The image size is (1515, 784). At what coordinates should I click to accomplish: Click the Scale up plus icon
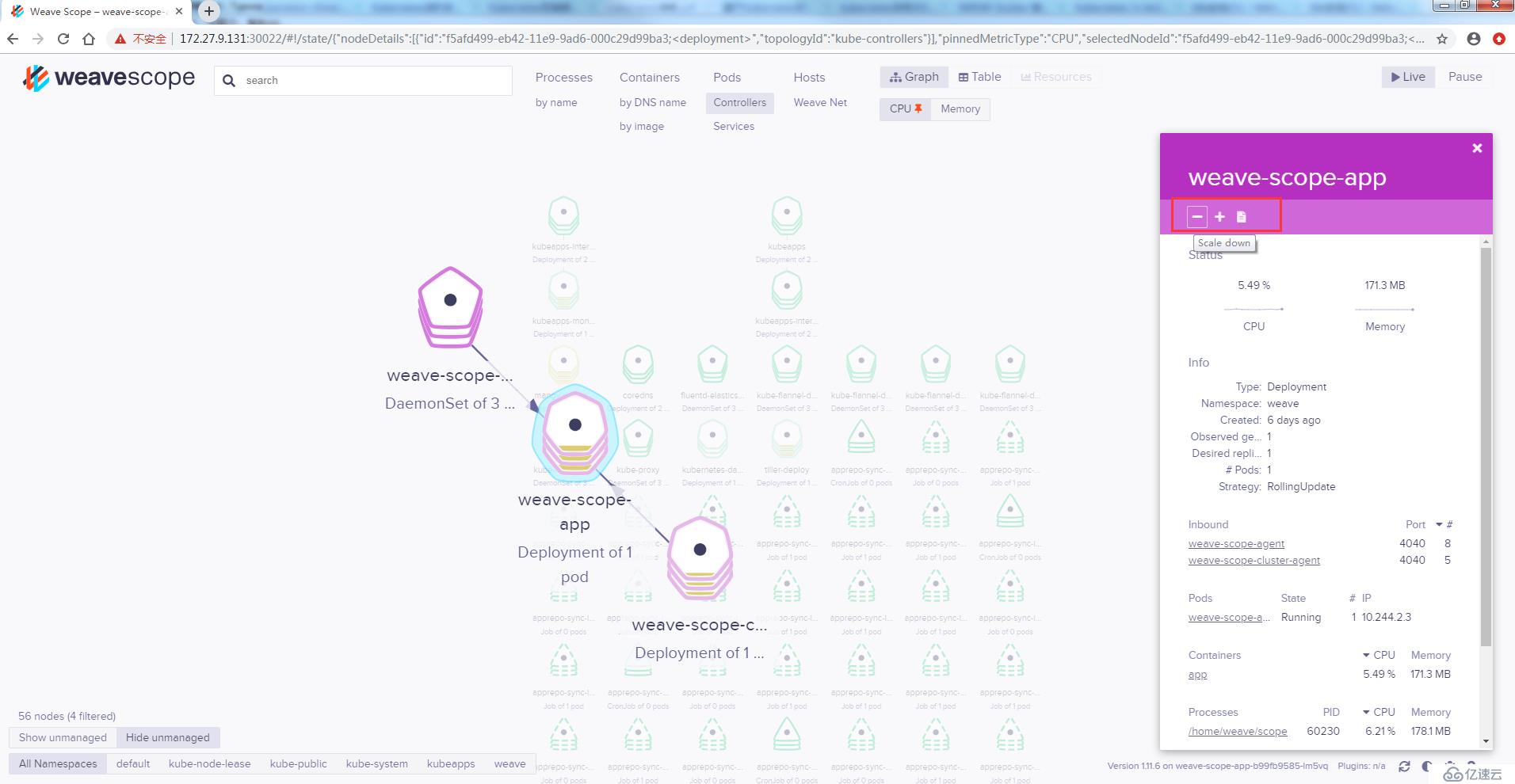click(x=1220, y=216)
